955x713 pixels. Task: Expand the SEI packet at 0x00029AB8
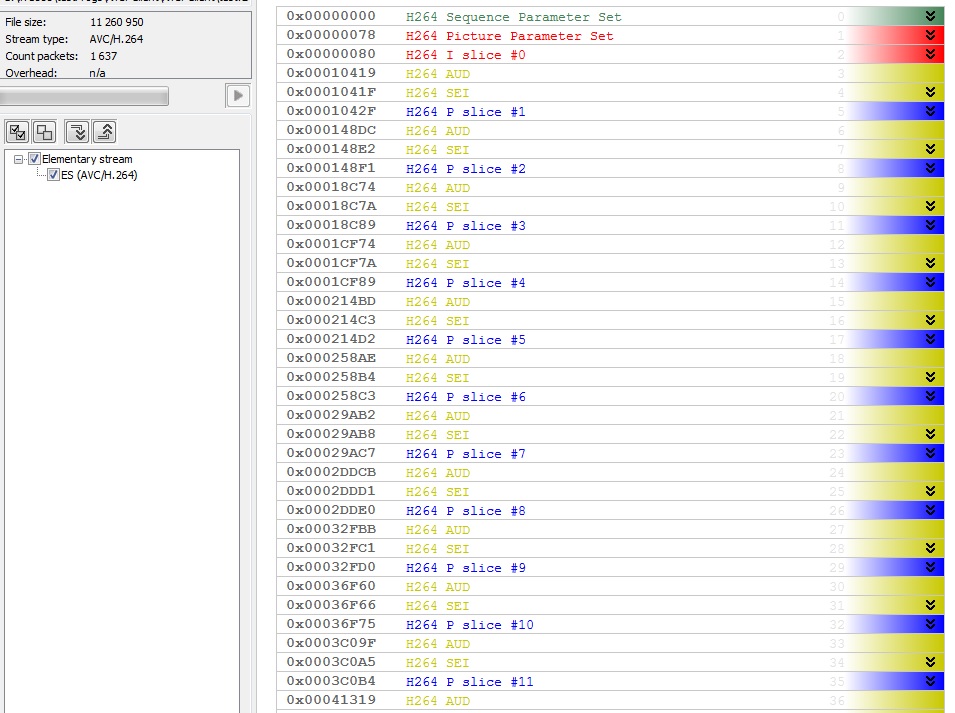point(930,434)
